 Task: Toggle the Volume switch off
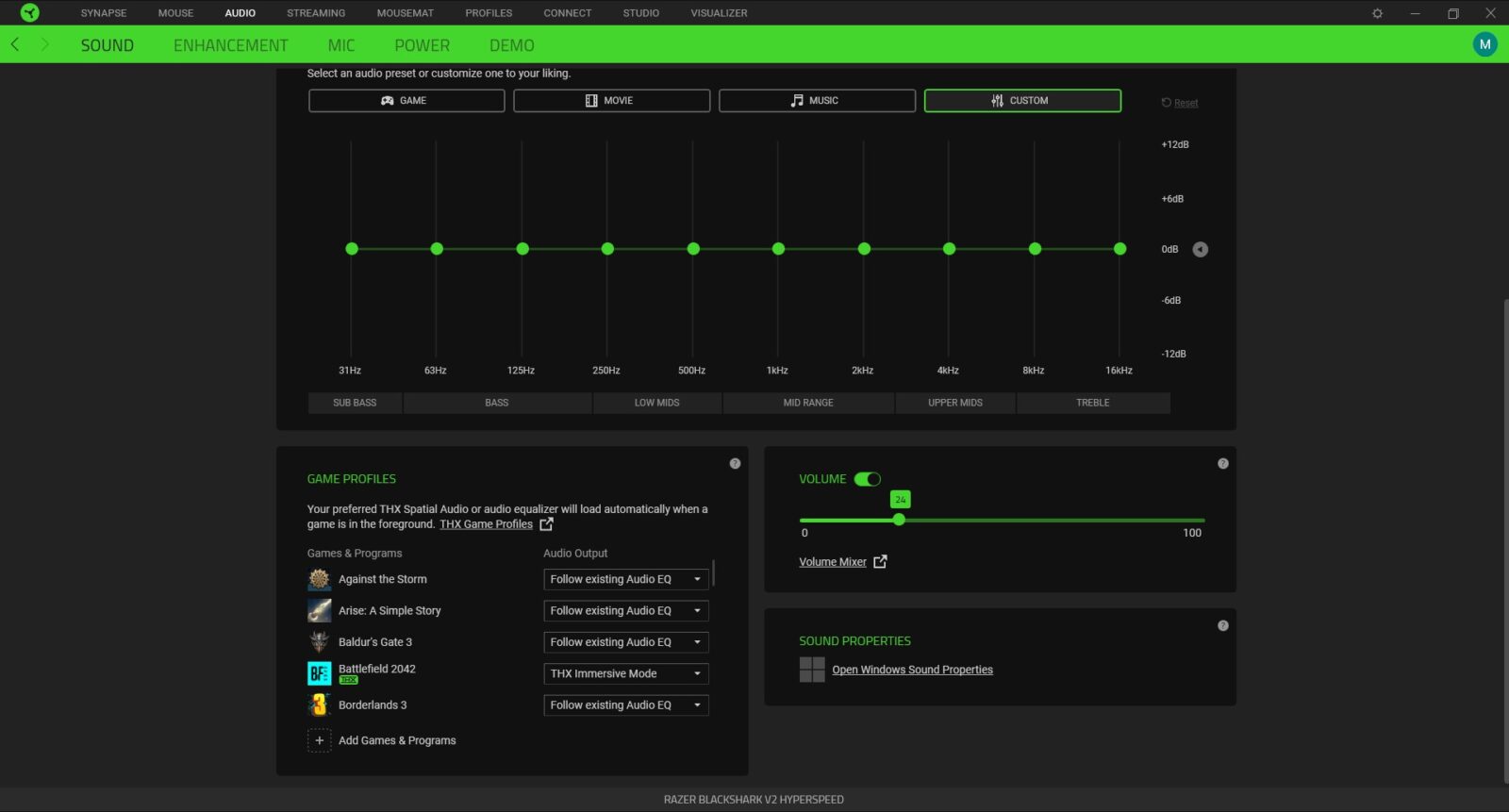coord(867,479)
